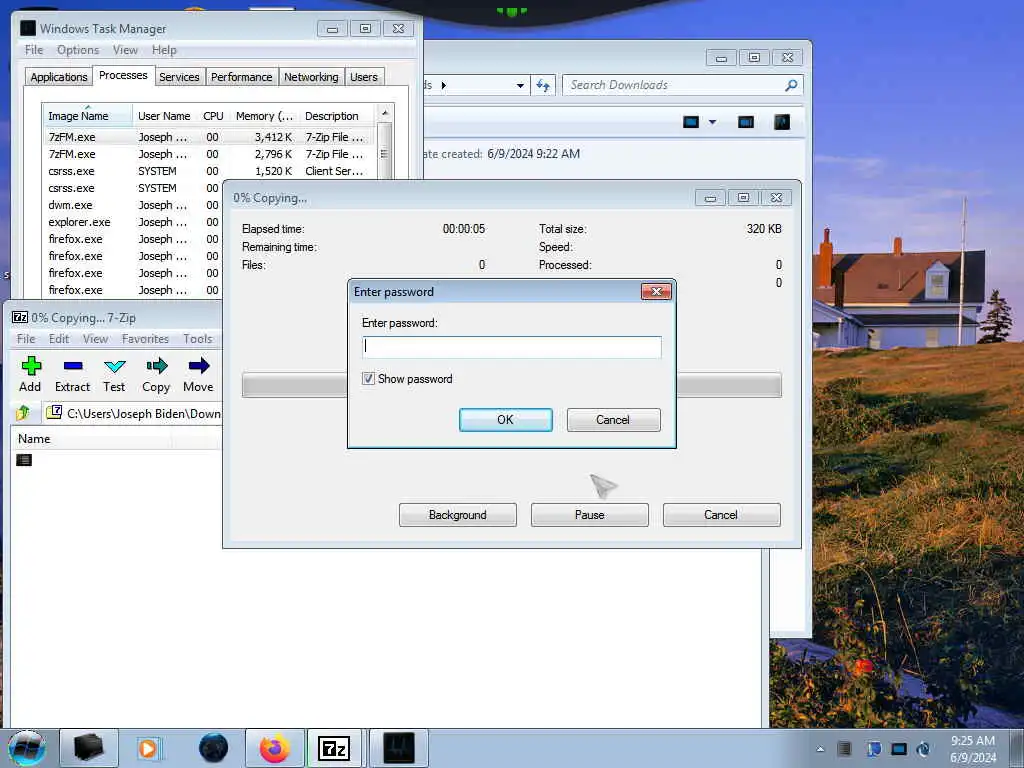Open the Explorer address history dropdown

pos(520,86)
